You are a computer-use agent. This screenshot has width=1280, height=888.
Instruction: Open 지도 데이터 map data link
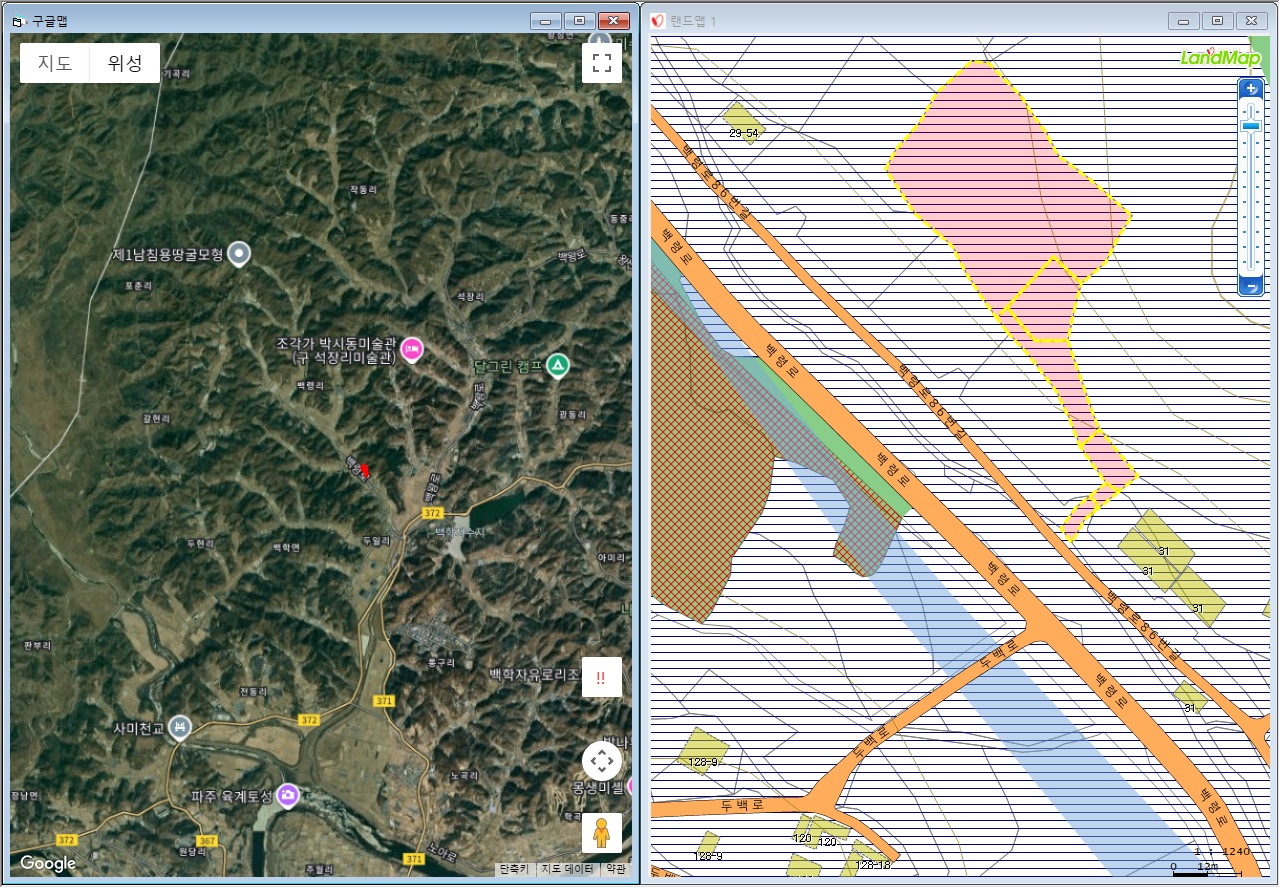[x=567, y=869]
